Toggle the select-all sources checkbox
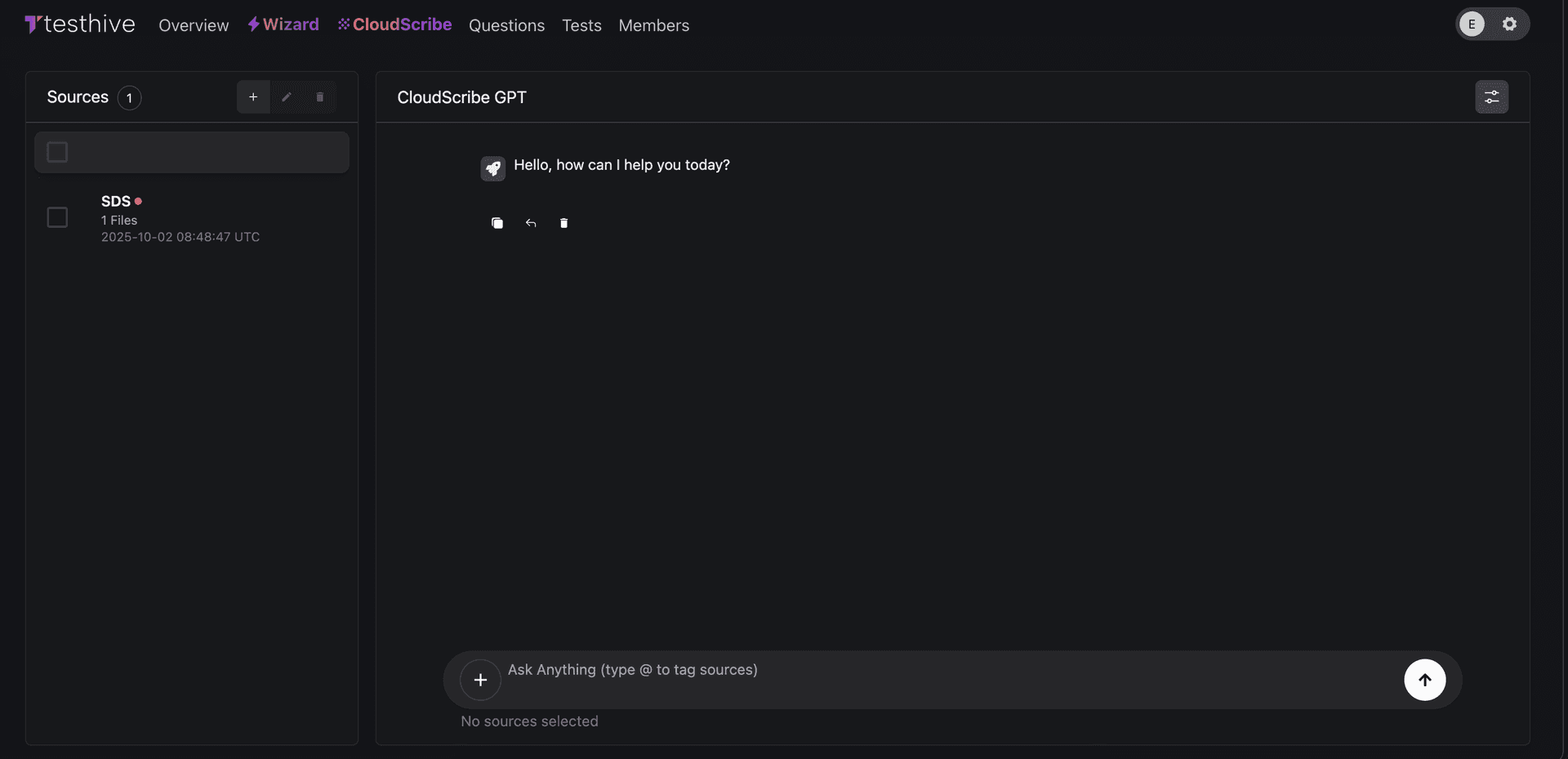 point(57,152)
